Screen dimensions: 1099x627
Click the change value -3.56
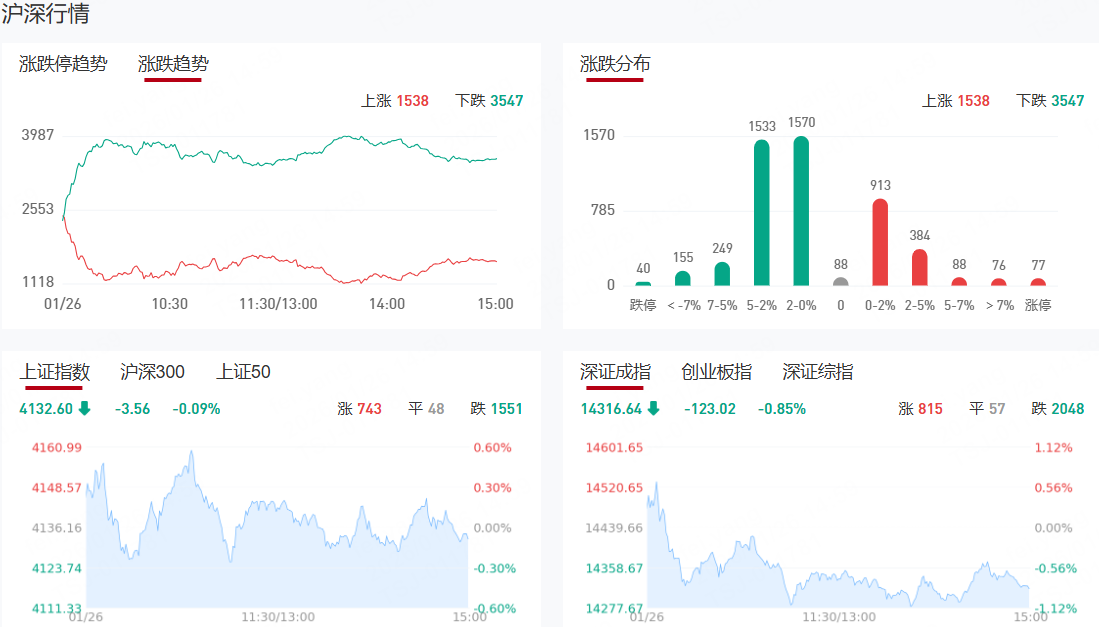pyautogui.click(x=132, y=408)
